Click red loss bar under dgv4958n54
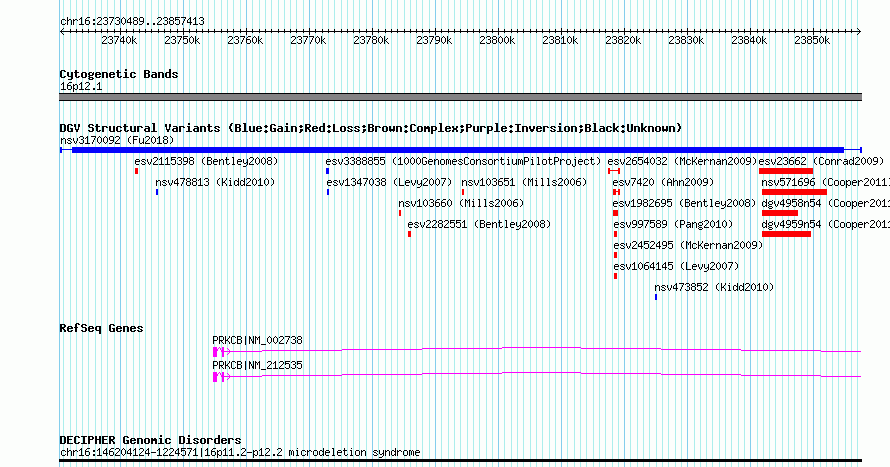 point(780,213)
